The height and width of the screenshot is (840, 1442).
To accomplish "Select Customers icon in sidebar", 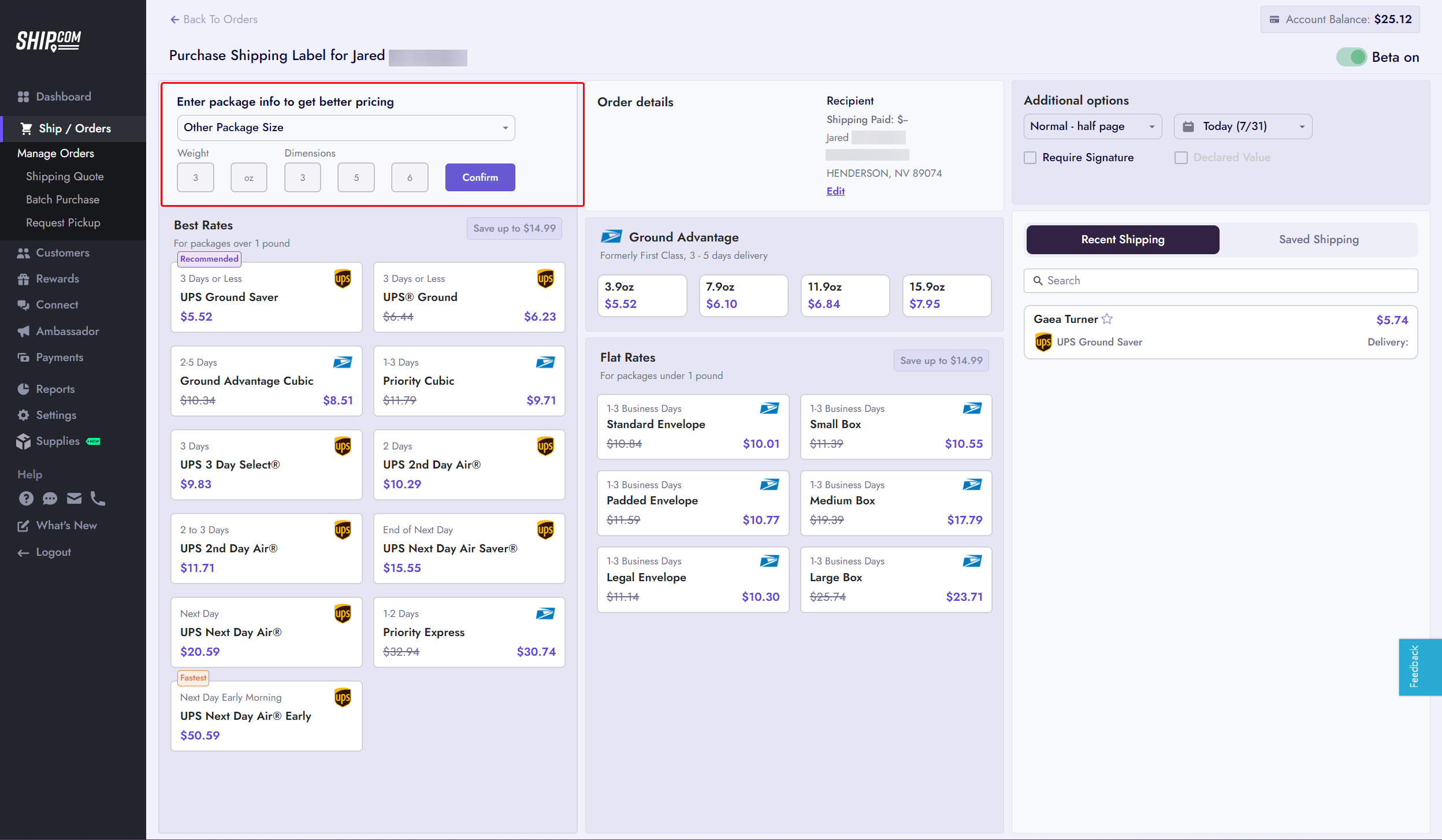I will coord(23,252).
